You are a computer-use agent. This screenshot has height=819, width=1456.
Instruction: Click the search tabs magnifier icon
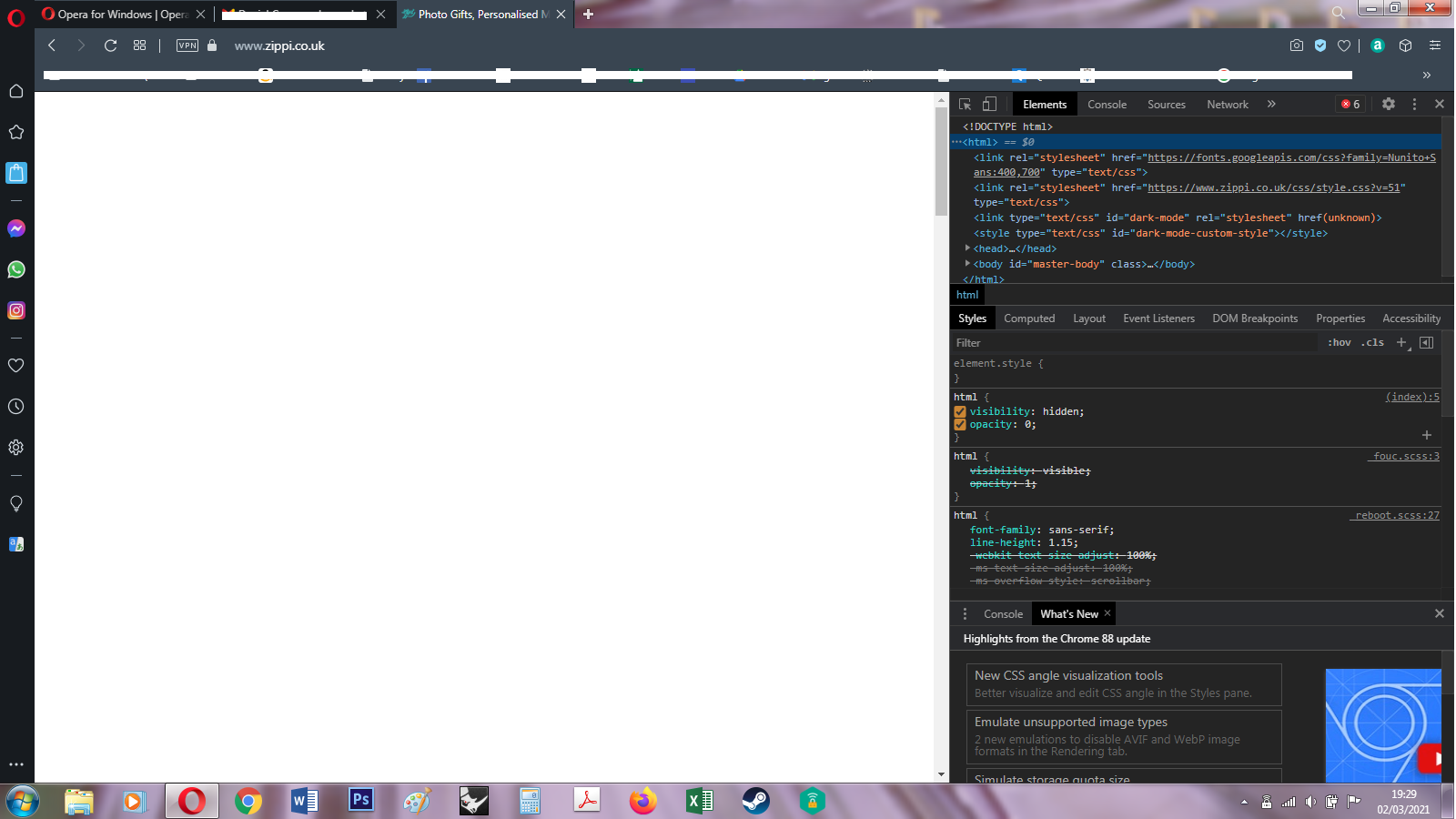(x=1338, y=13)
